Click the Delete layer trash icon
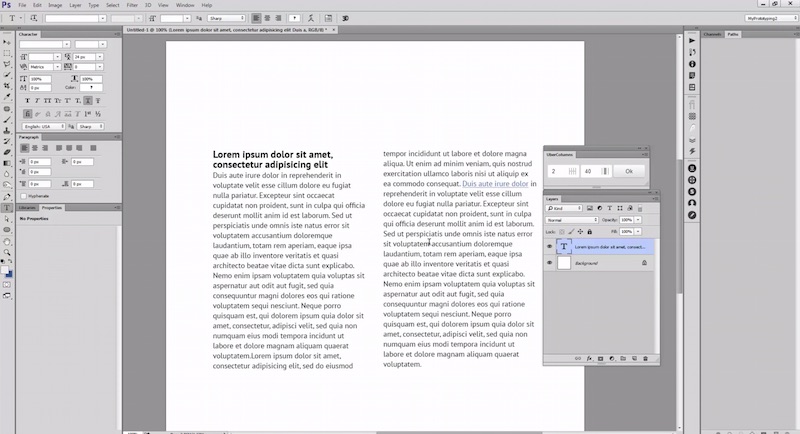The width and height of the screenshot is (800, 434). click(645, 359)
